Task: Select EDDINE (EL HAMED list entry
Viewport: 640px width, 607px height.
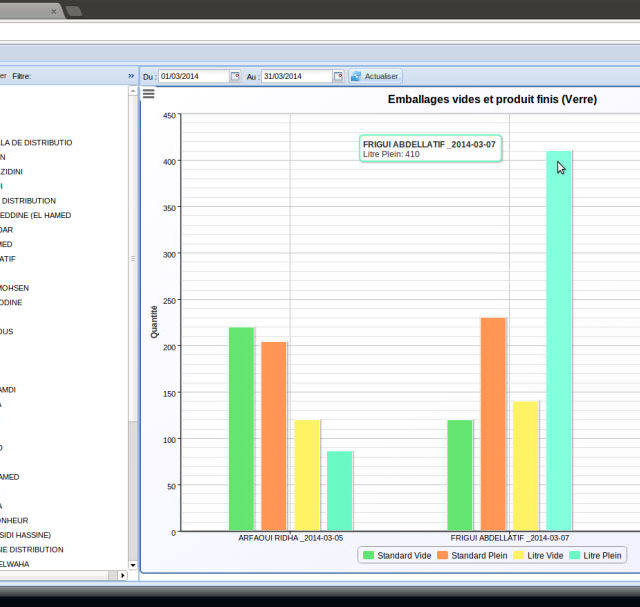Action: tap(36, 215)
